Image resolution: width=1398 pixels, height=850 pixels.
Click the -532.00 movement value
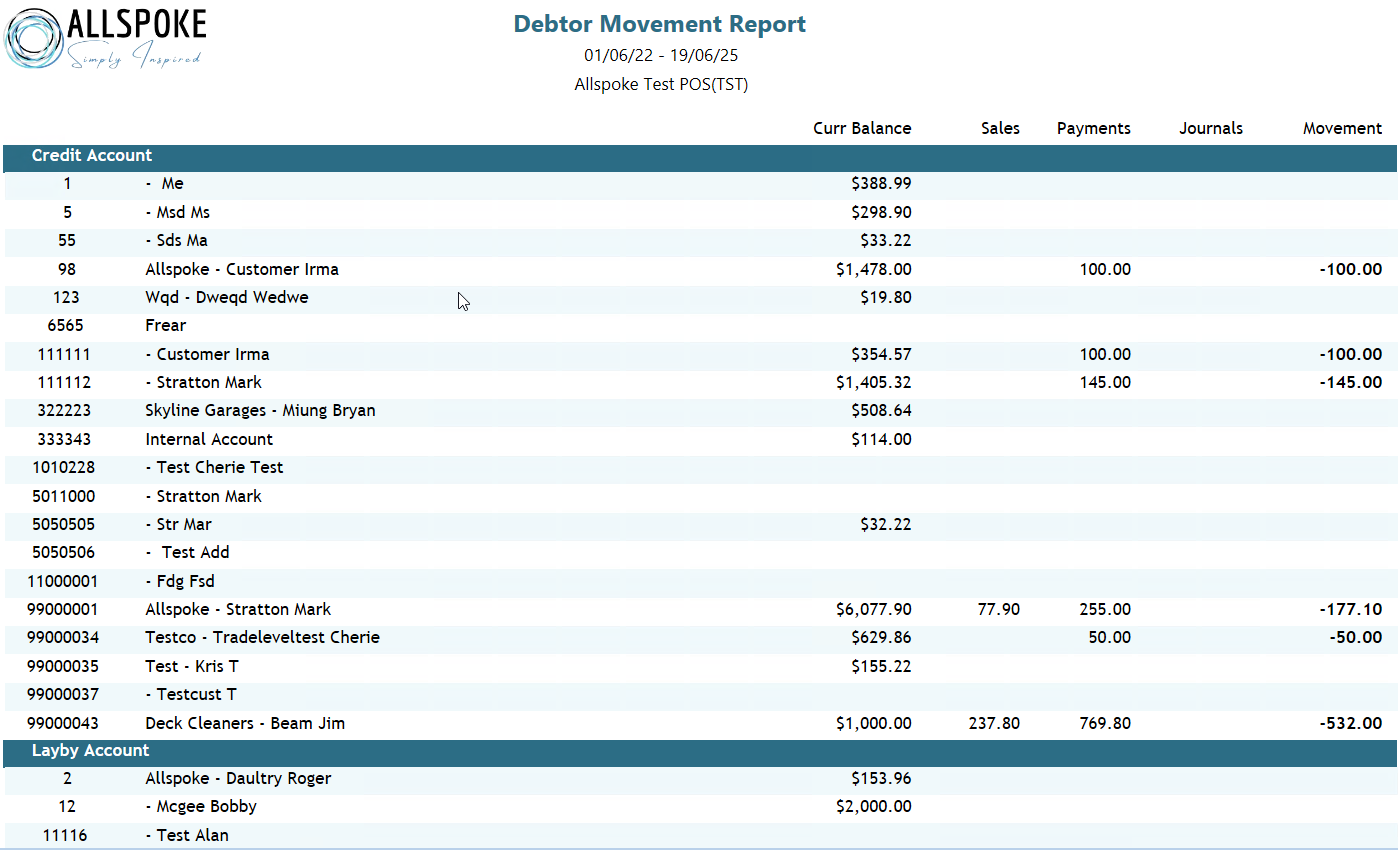pyautogui.click(x=1350, y=723)
